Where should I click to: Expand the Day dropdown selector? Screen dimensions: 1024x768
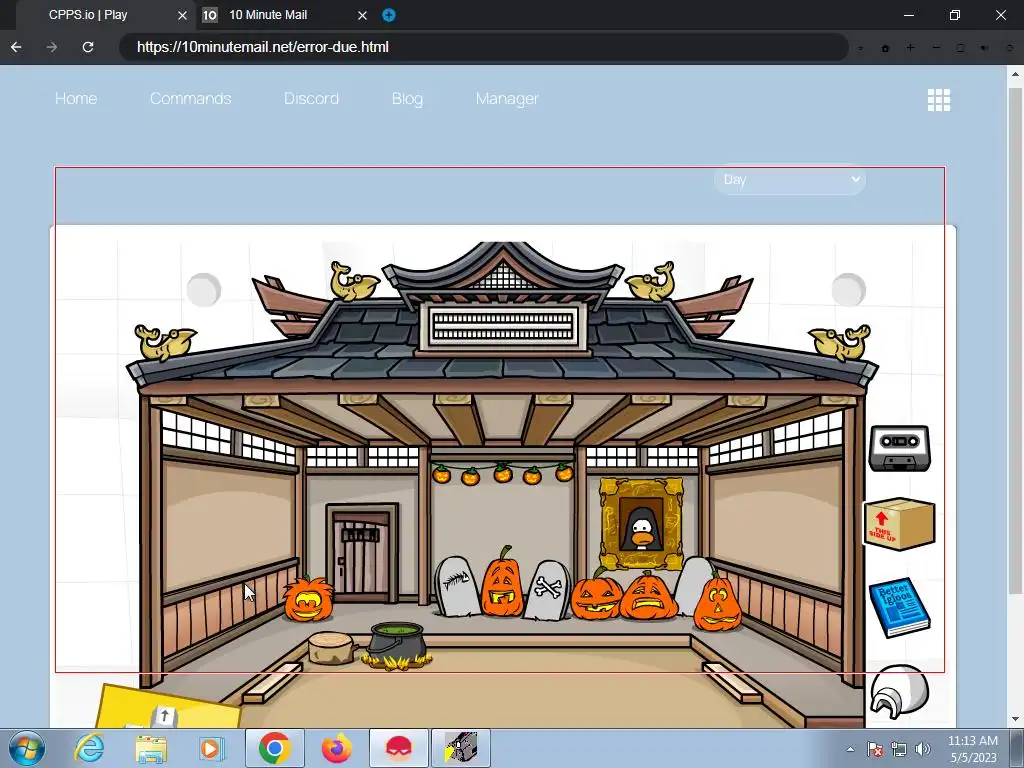coord(790,179)
